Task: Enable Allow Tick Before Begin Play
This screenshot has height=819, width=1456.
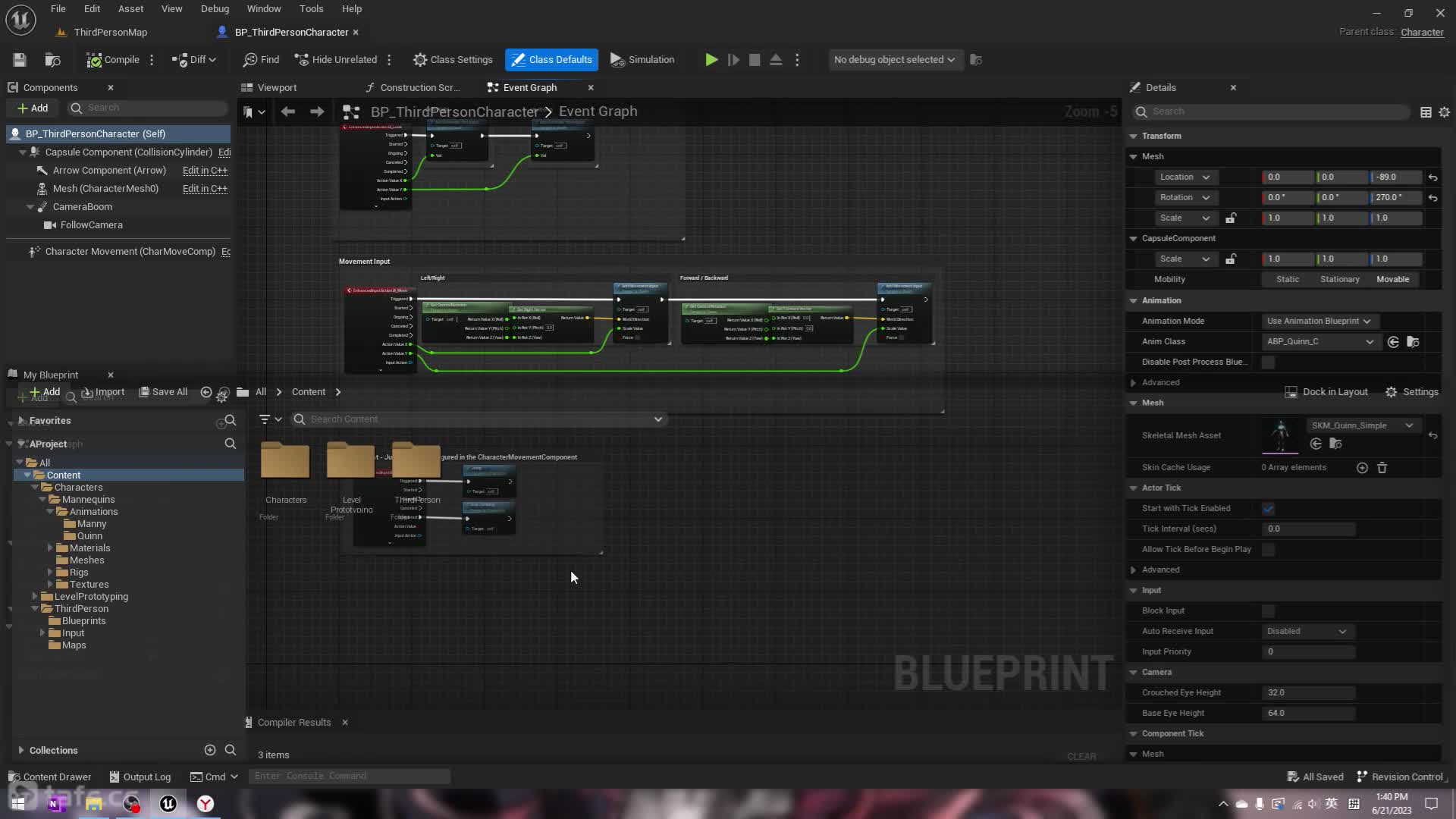Action: pyautogui.click(x=1268, y=550)
